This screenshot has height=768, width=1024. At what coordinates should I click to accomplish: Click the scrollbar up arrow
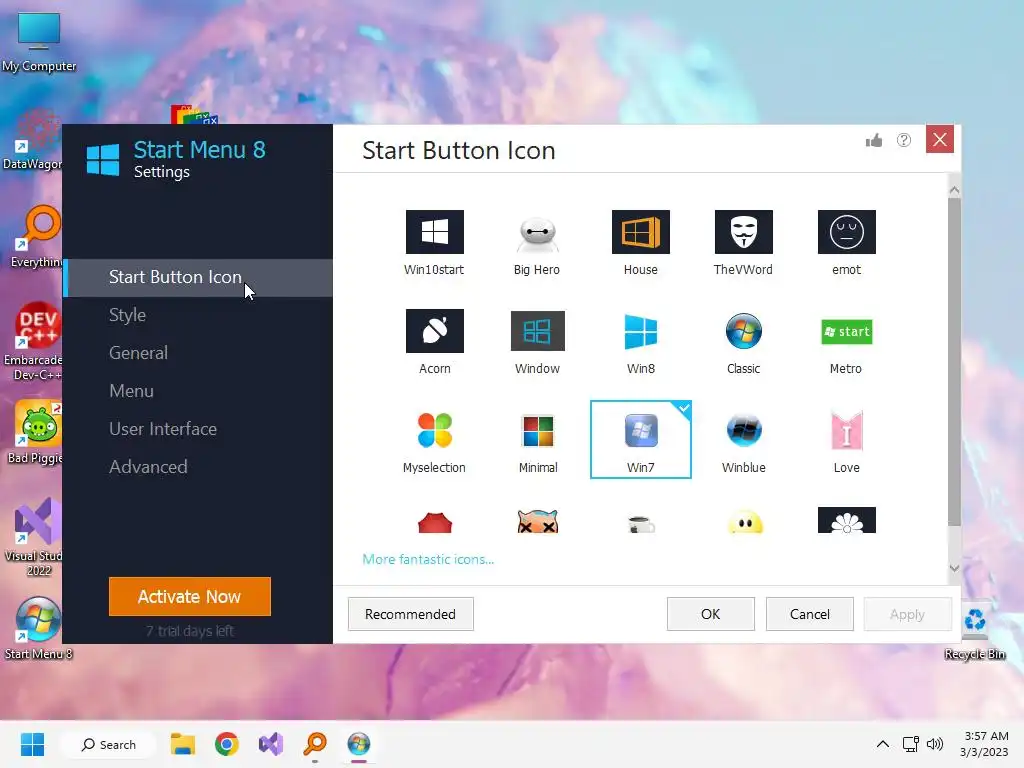pyautogui.click(x=954, y=190)
